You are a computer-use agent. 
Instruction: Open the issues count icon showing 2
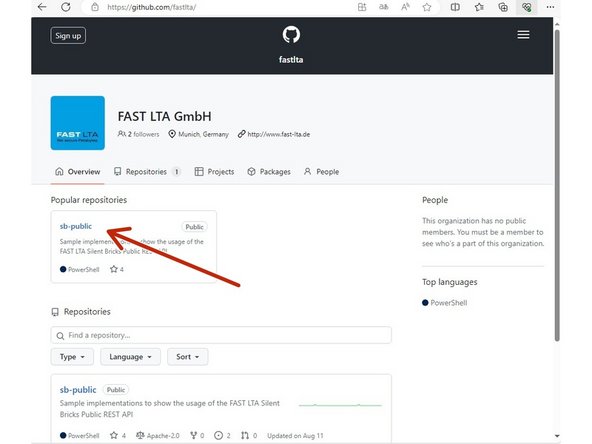coord(218,435)
